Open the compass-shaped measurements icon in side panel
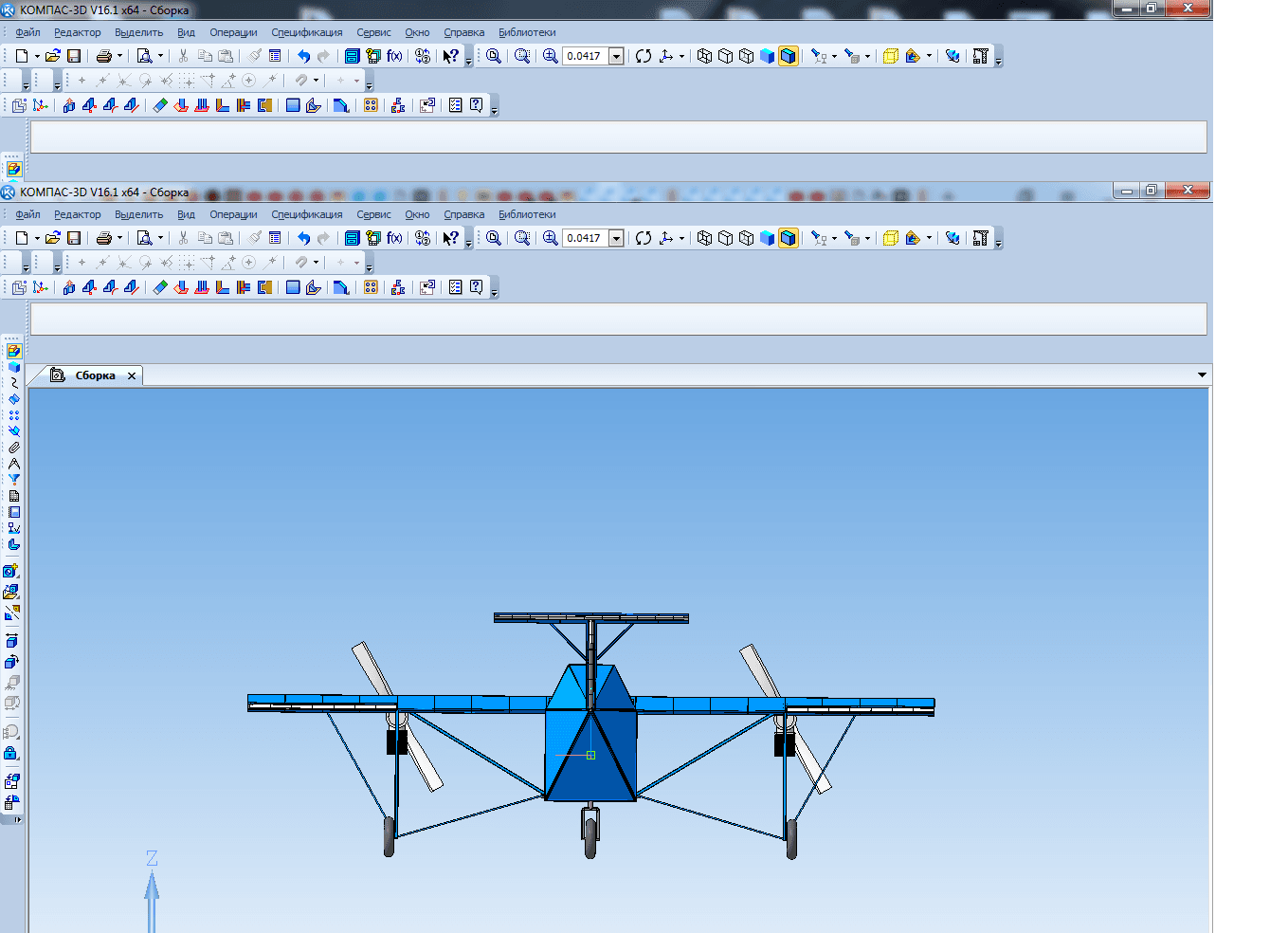This screenshot has width=1288, height=933. click(13, 464)
